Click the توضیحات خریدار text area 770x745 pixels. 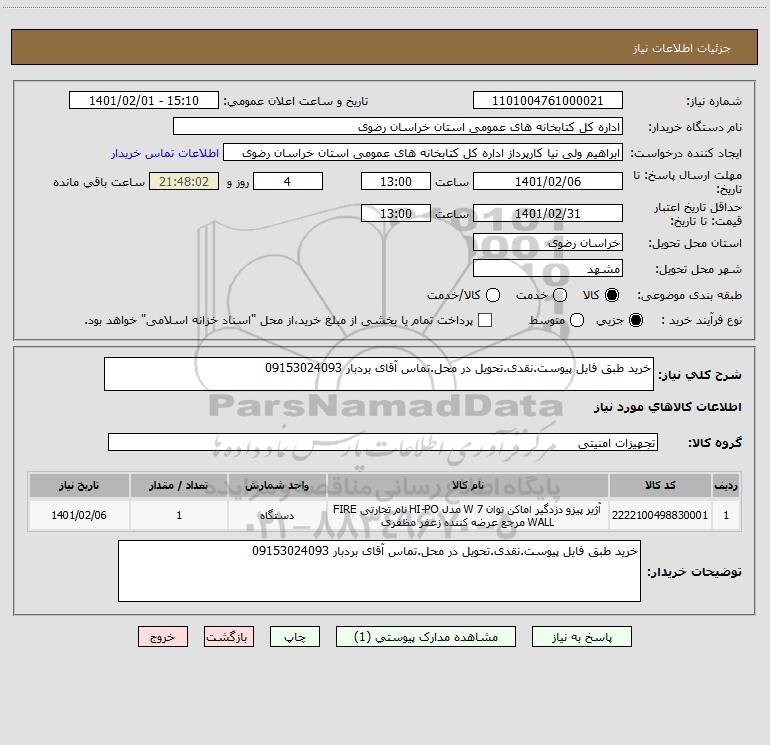pyautogui.click(x=379, y=571)
